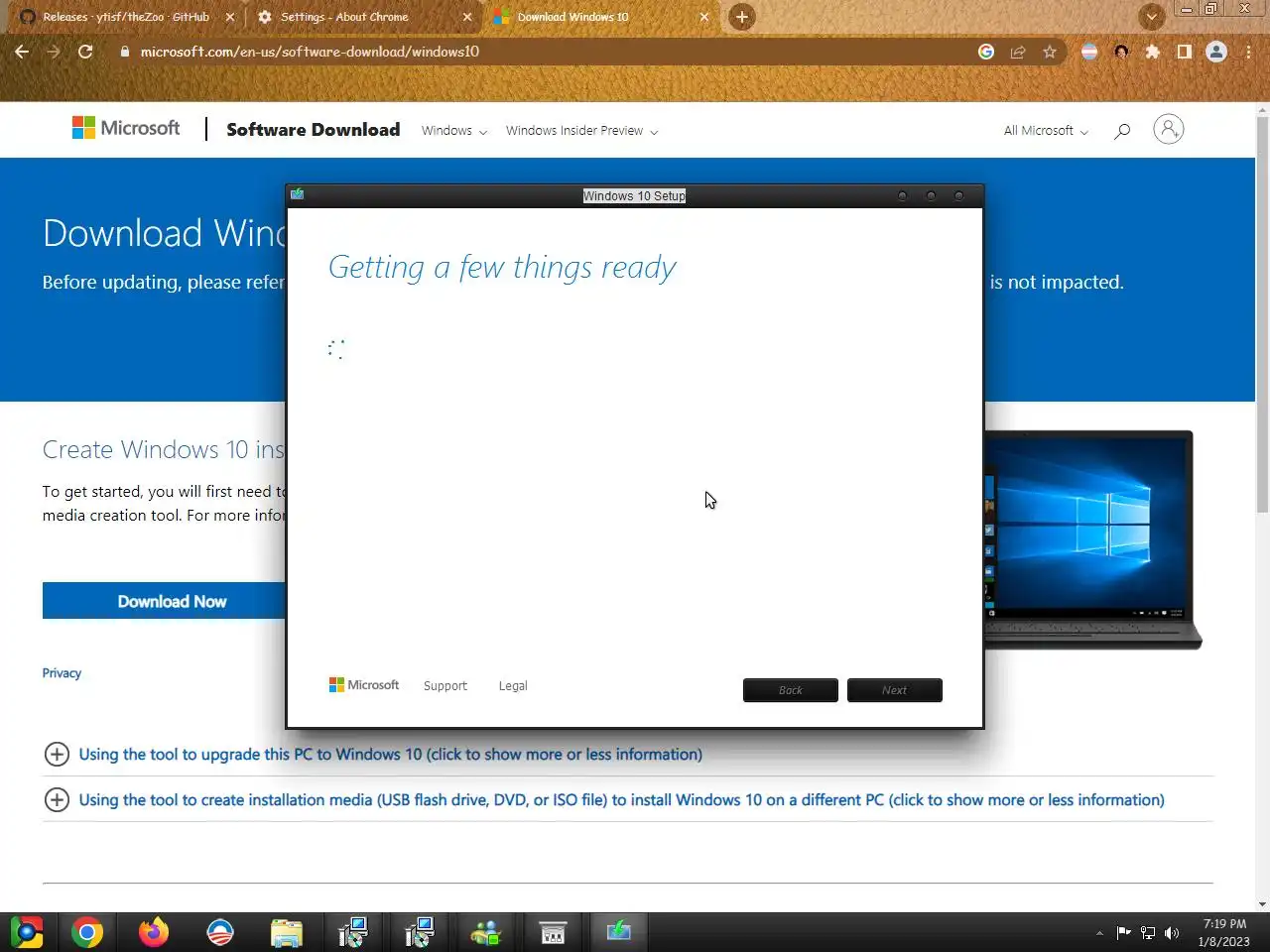Image resolution: width=1270 pixels, height=952 pixels.
Task: Reload the Microsoft download page
Action: click(85, 52)
